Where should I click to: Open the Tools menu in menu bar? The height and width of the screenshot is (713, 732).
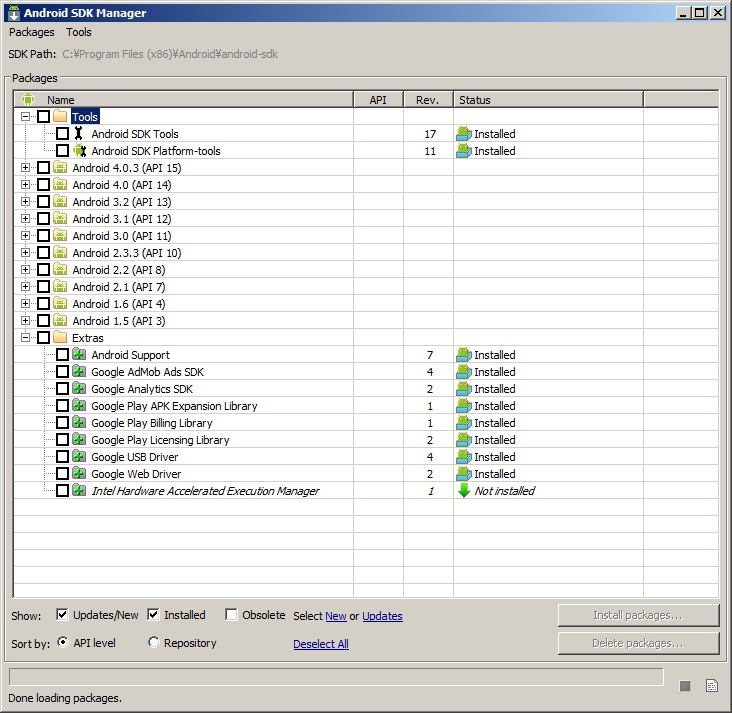78,32
